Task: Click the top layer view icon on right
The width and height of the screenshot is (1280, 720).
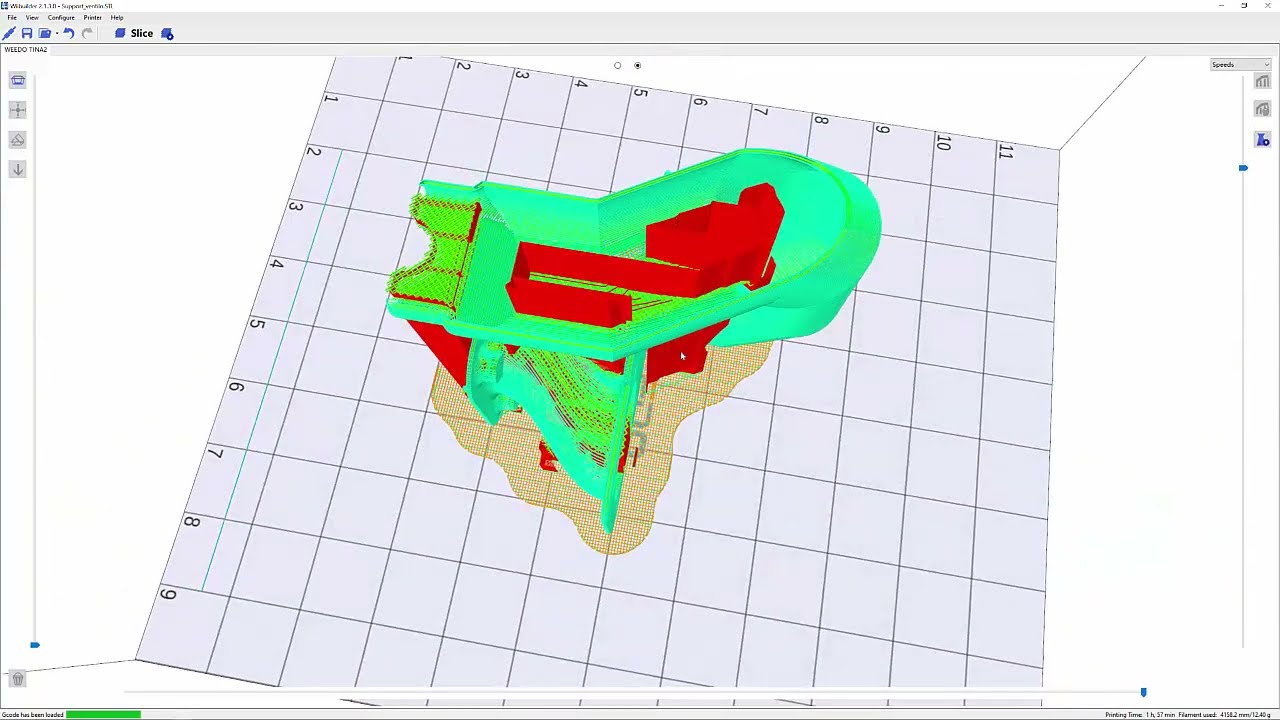Action: (1262, 82)
